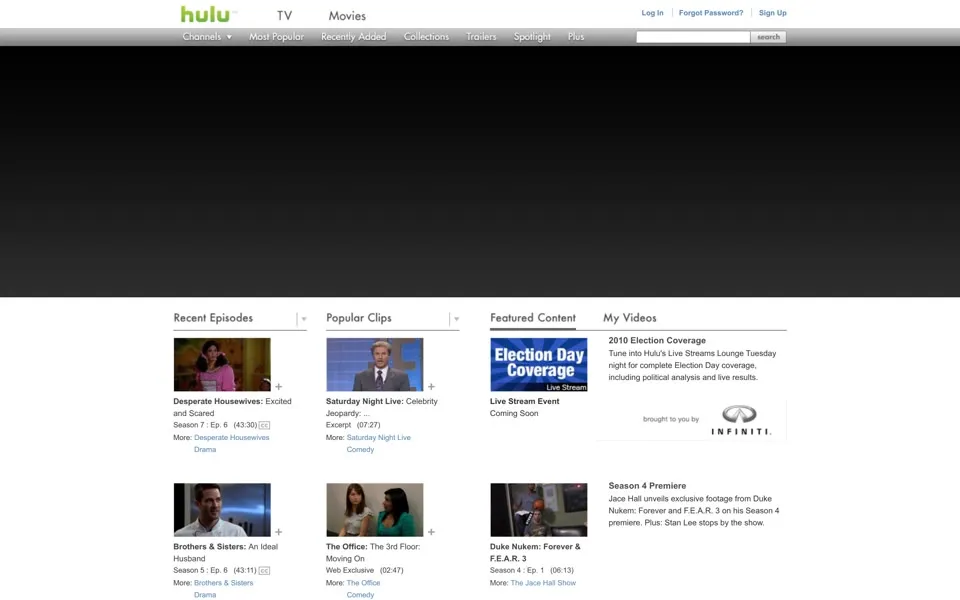Open Saturday Night Live clip thumbnail

tap(375, 365)
